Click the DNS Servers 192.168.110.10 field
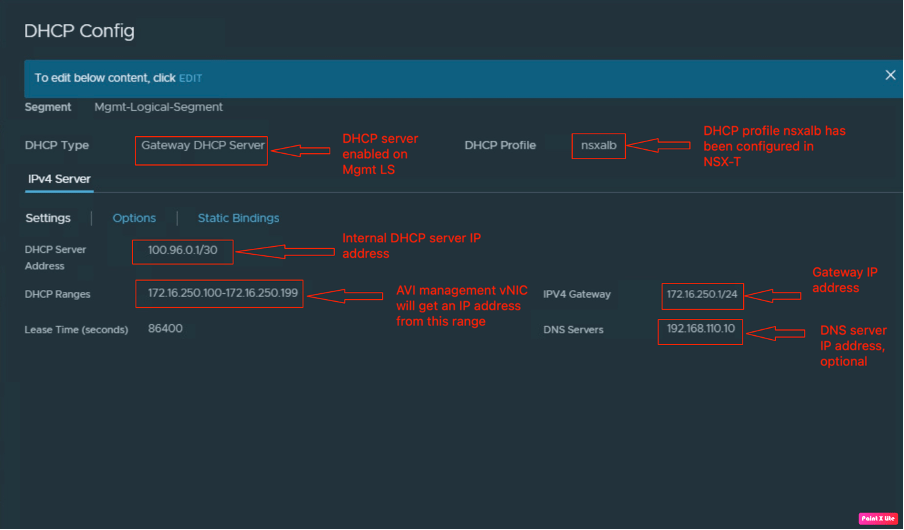Screen dimensions: 904x530 click(700, 329)
